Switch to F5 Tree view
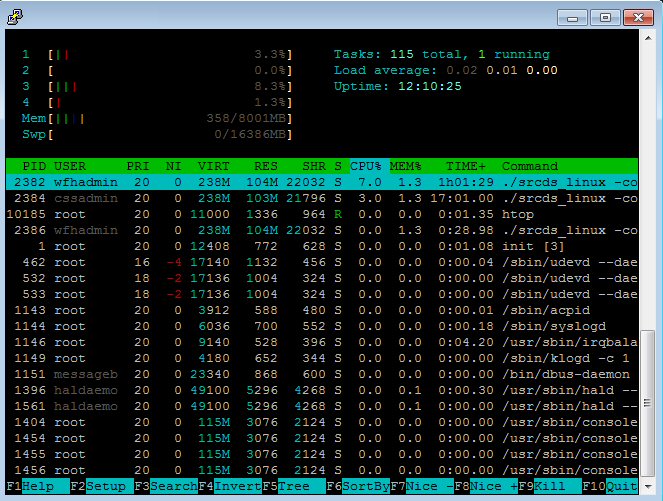The height and width of the screenshot is (501, 663). pyautogui.click(x=294, y=486)
